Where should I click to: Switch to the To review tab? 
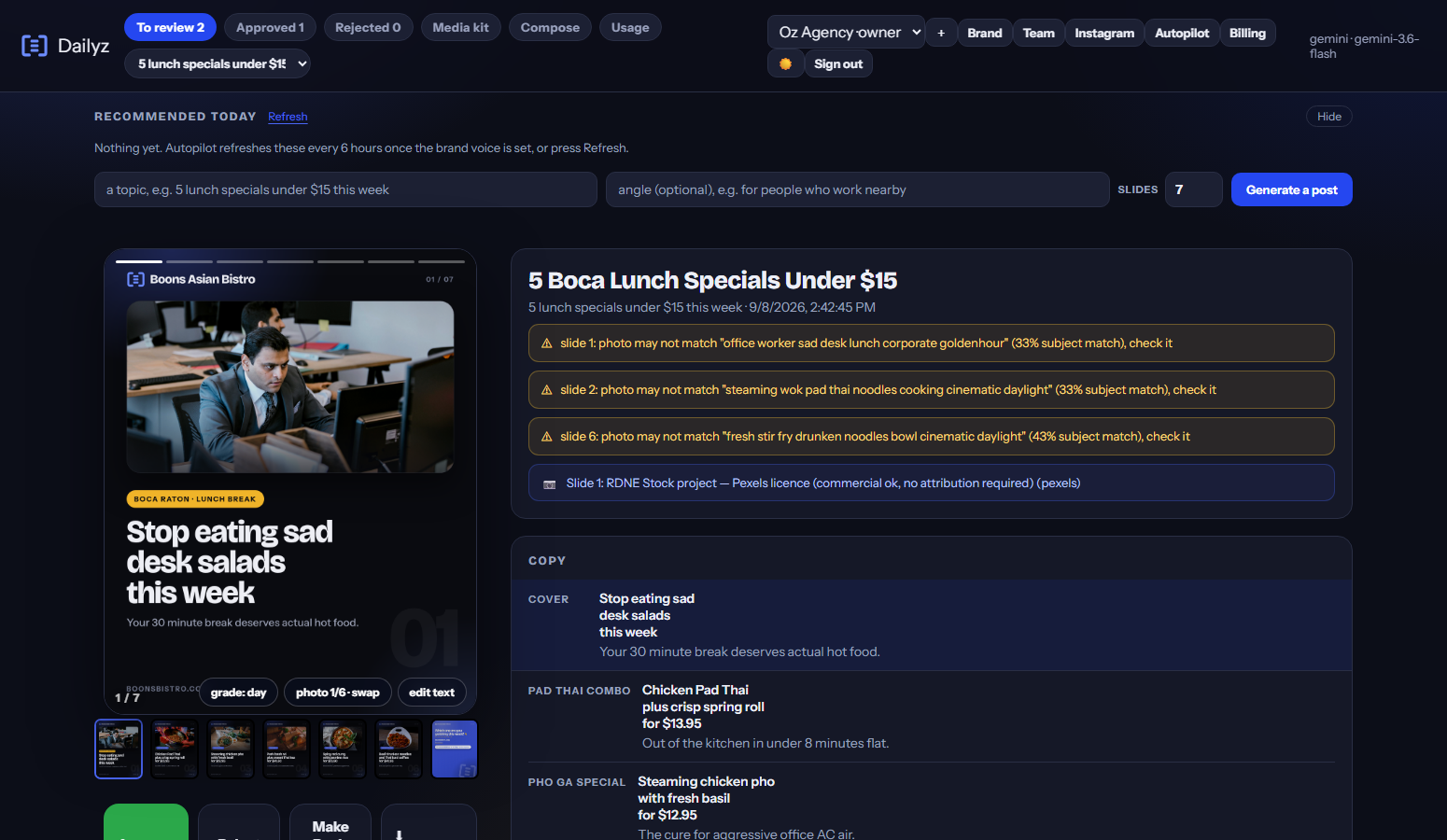(170, 27)
